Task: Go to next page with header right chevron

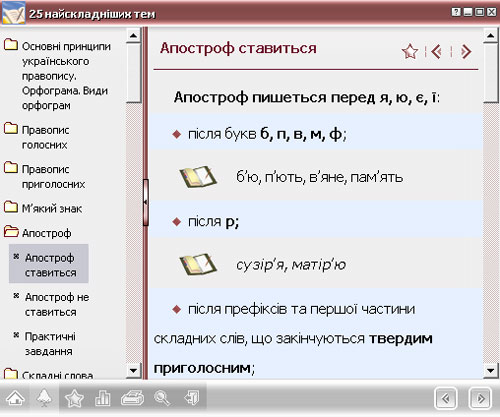Action: [x=466, y=52]
